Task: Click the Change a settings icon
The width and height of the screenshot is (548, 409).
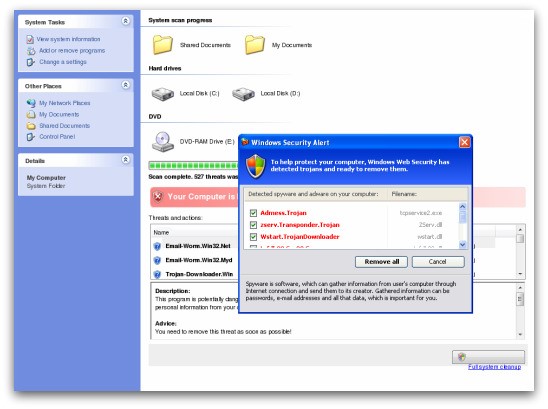Action: pos(31,62)
